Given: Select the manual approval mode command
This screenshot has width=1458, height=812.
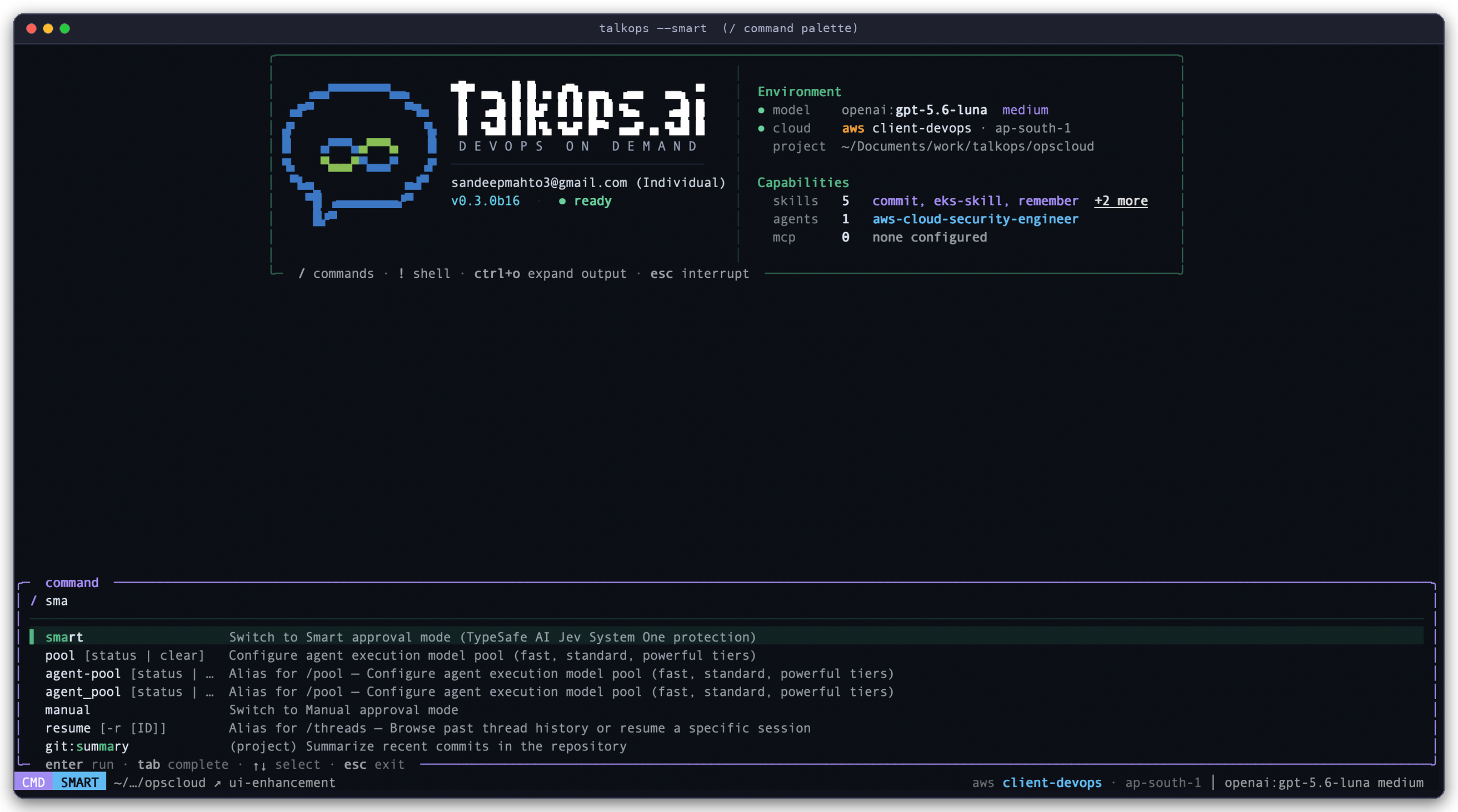Looking at the screenshot, I should pyautogui.click(x=727, y=710).
